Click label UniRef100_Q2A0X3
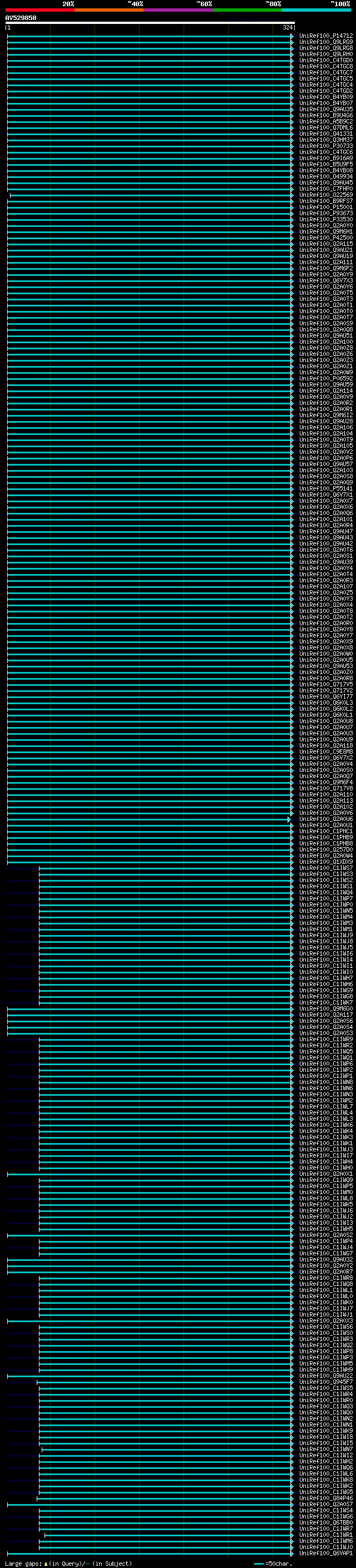This screenshot has height=1568, width=356. 326,1321
